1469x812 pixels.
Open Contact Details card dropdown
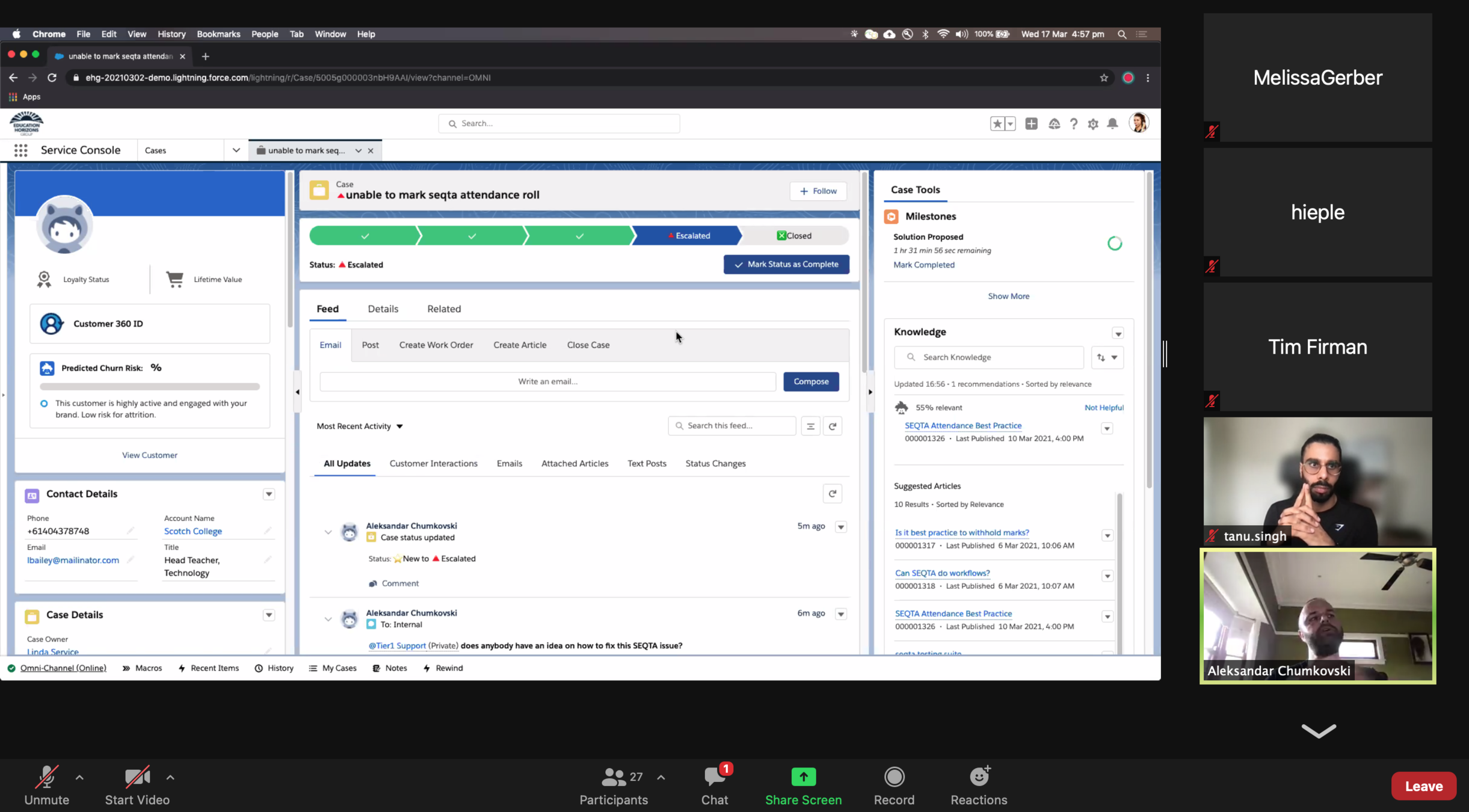click(269, 494)
